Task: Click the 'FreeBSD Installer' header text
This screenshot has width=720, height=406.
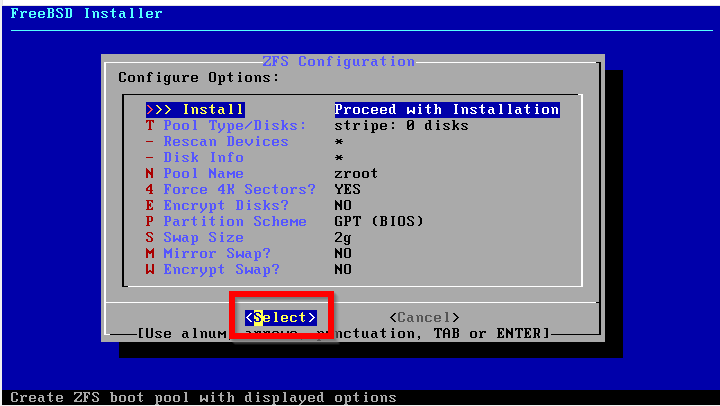Action: coord(86,14)
